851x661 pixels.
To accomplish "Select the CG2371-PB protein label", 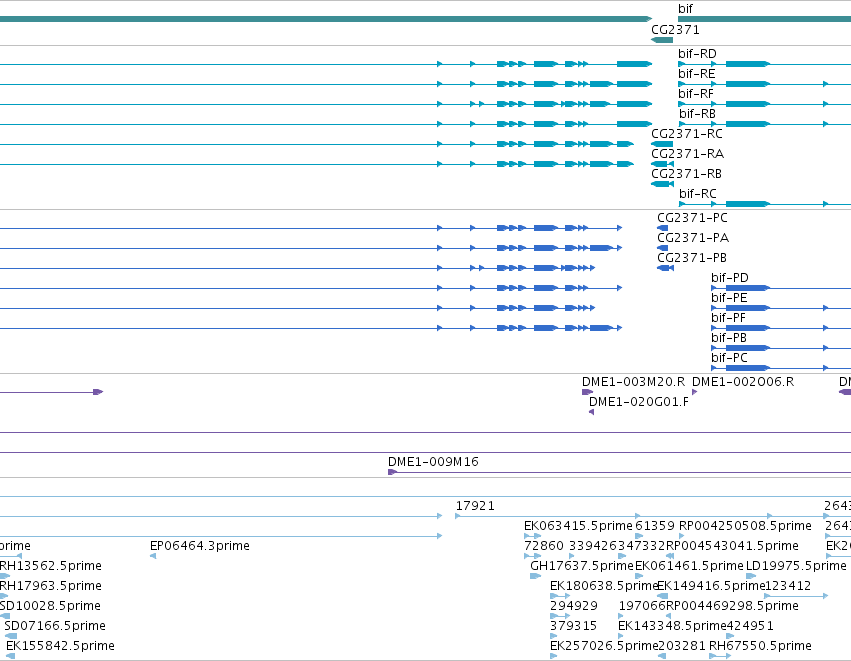I will [692, 258].
